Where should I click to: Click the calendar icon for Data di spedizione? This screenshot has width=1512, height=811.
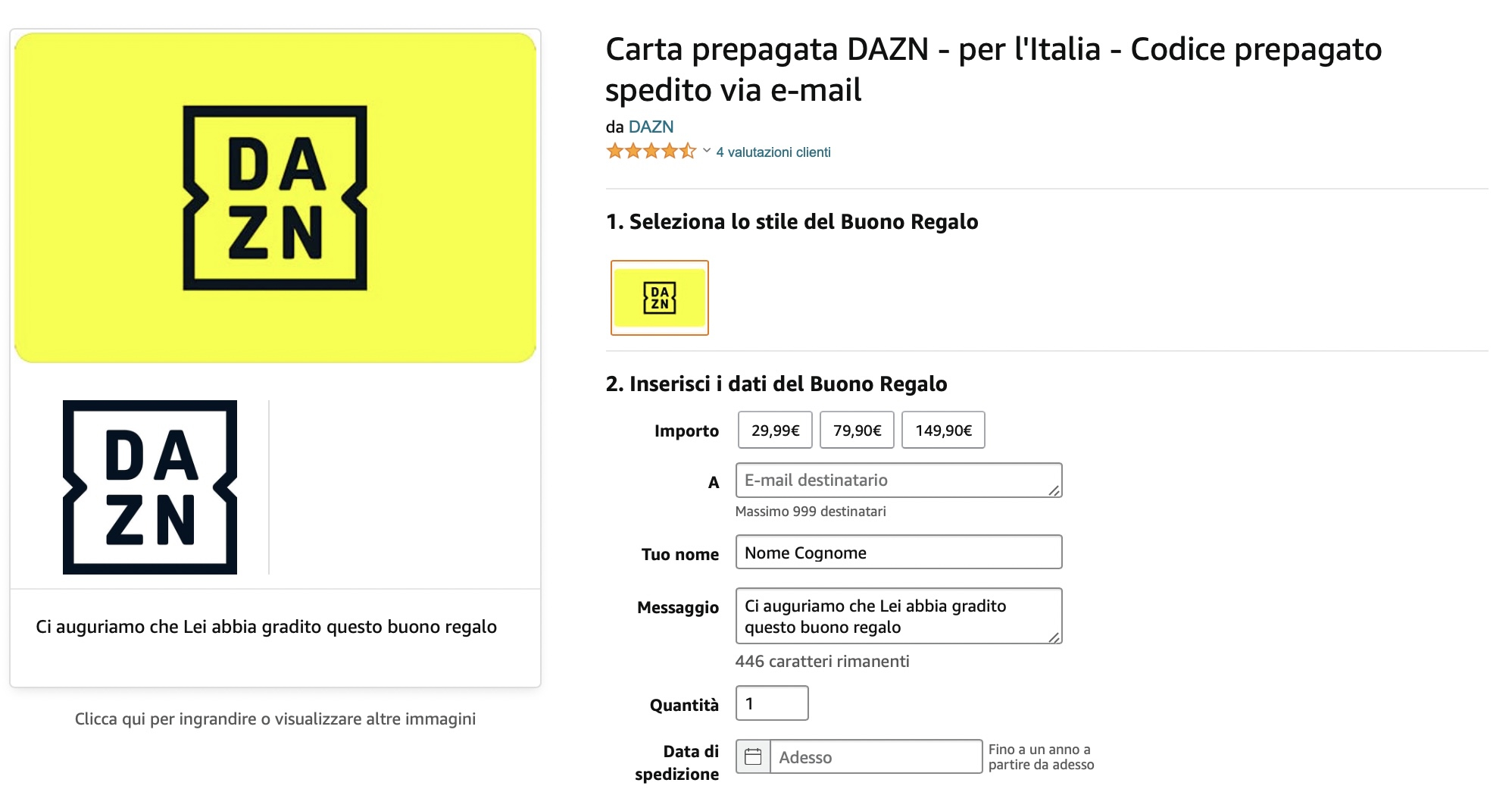click(x=752, y=756)
